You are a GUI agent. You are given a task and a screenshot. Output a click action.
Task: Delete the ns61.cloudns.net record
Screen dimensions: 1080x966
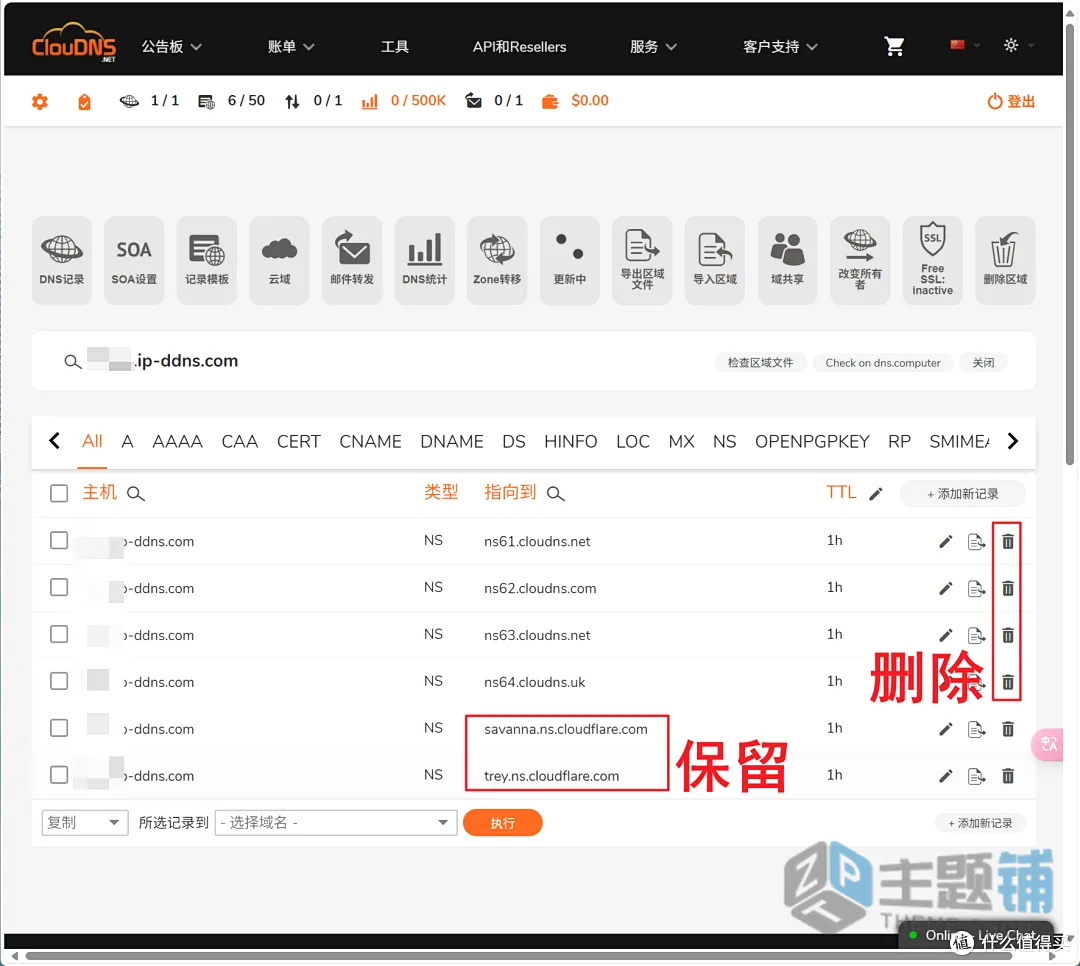point(1008,542)
